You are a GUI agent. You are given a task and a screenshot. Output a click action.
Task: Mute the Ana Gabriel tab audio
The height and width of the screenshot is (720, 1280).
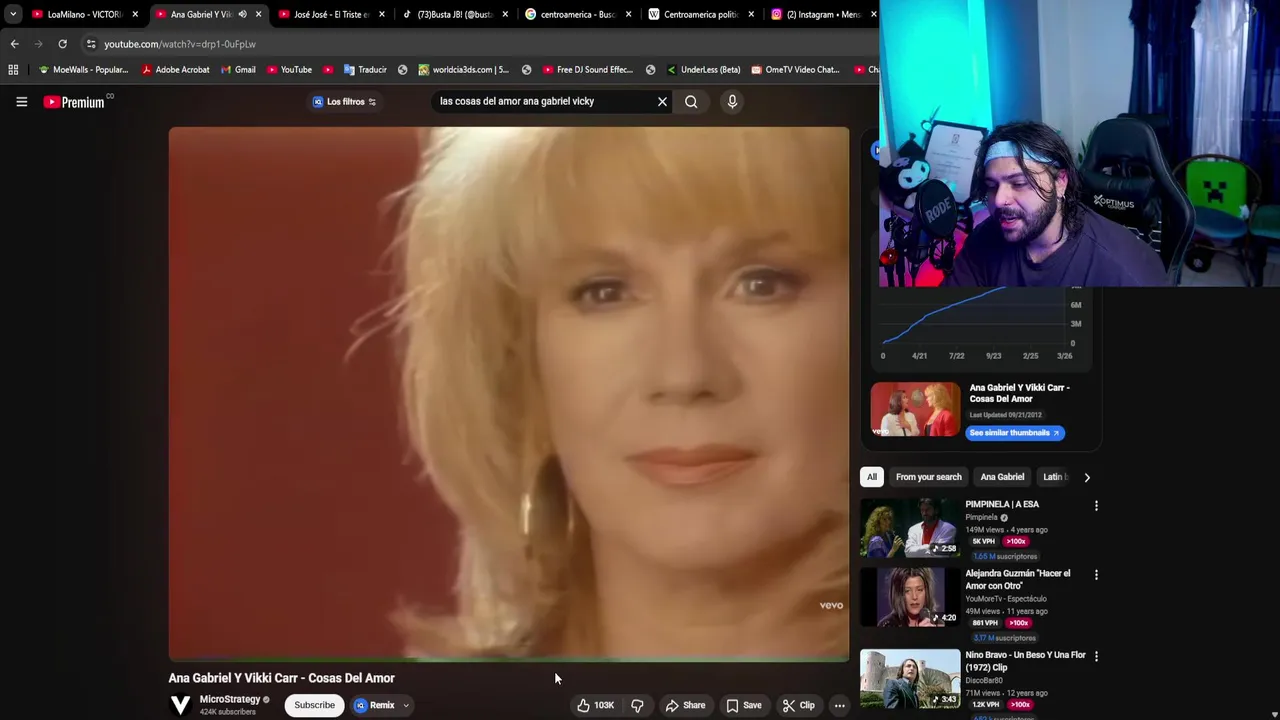[242, 14]
